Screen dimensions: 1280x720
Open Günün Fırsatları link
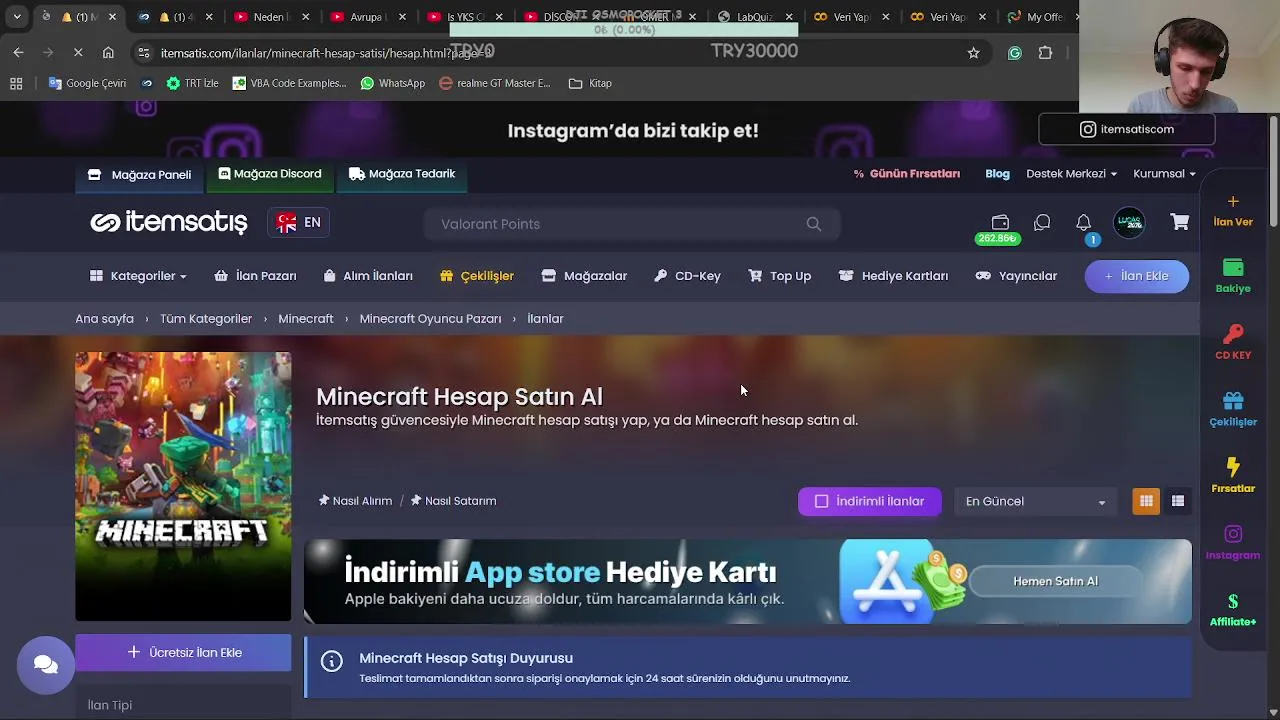coord(906,173)
